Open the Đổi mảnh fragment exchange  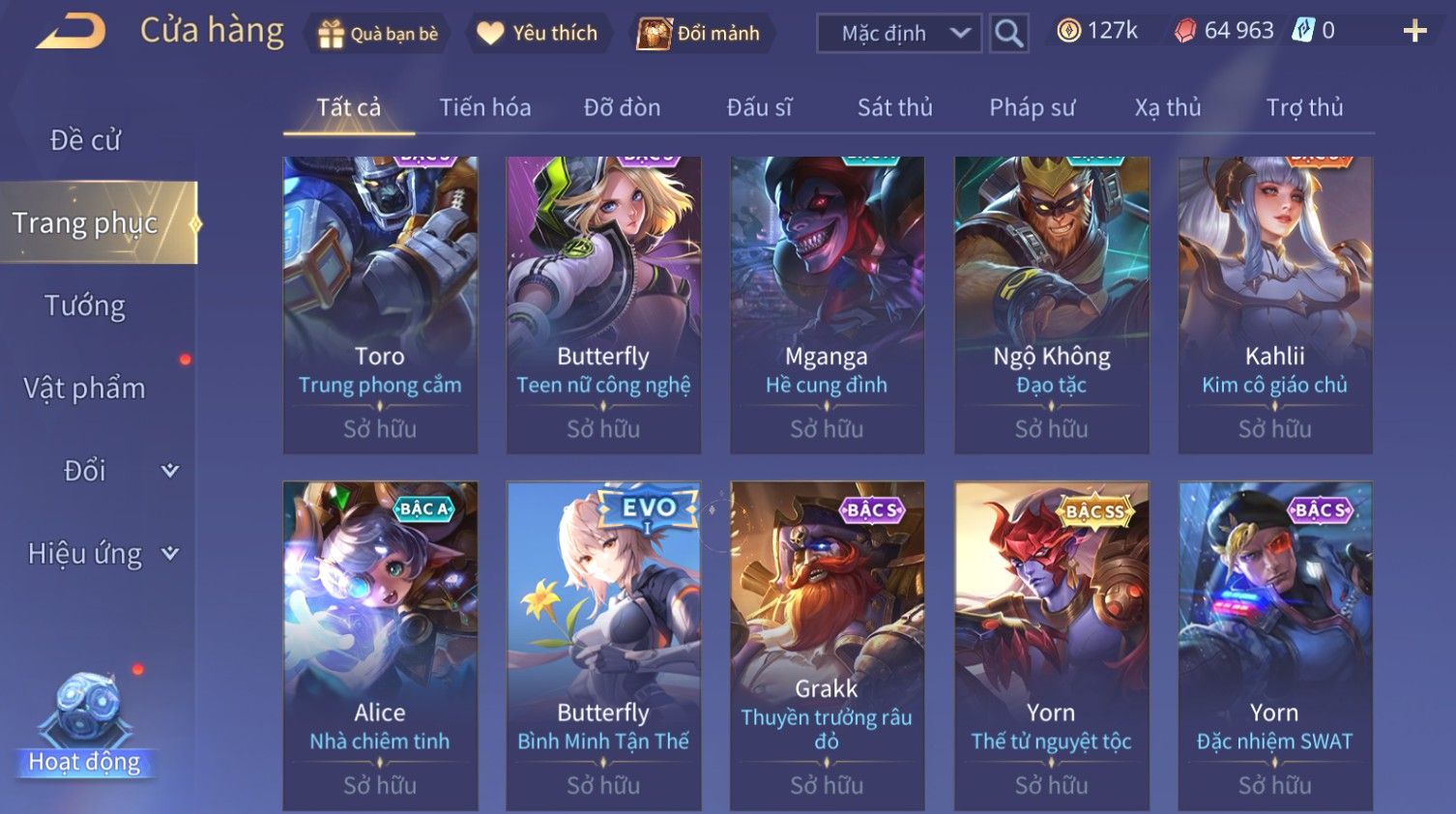tap(700, 33)
